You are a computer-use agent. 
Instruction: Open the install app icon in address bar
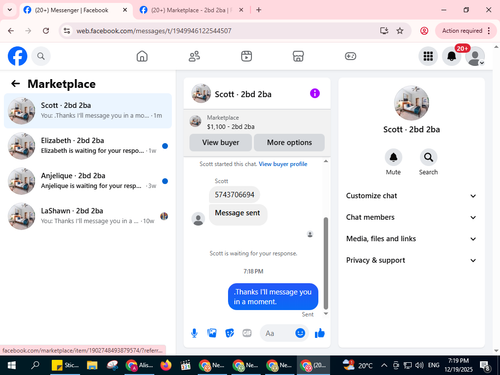384,31
